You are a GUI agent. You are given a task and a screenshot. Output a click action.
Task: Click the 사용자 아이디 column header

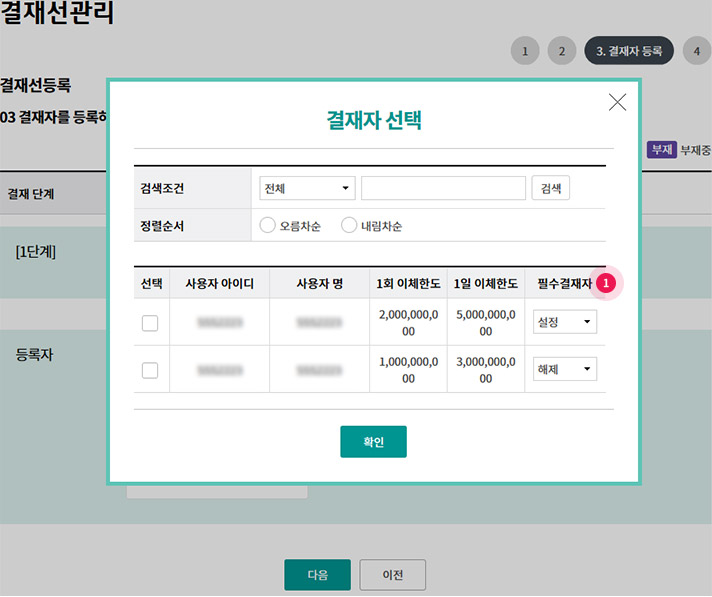click(219, 284)
